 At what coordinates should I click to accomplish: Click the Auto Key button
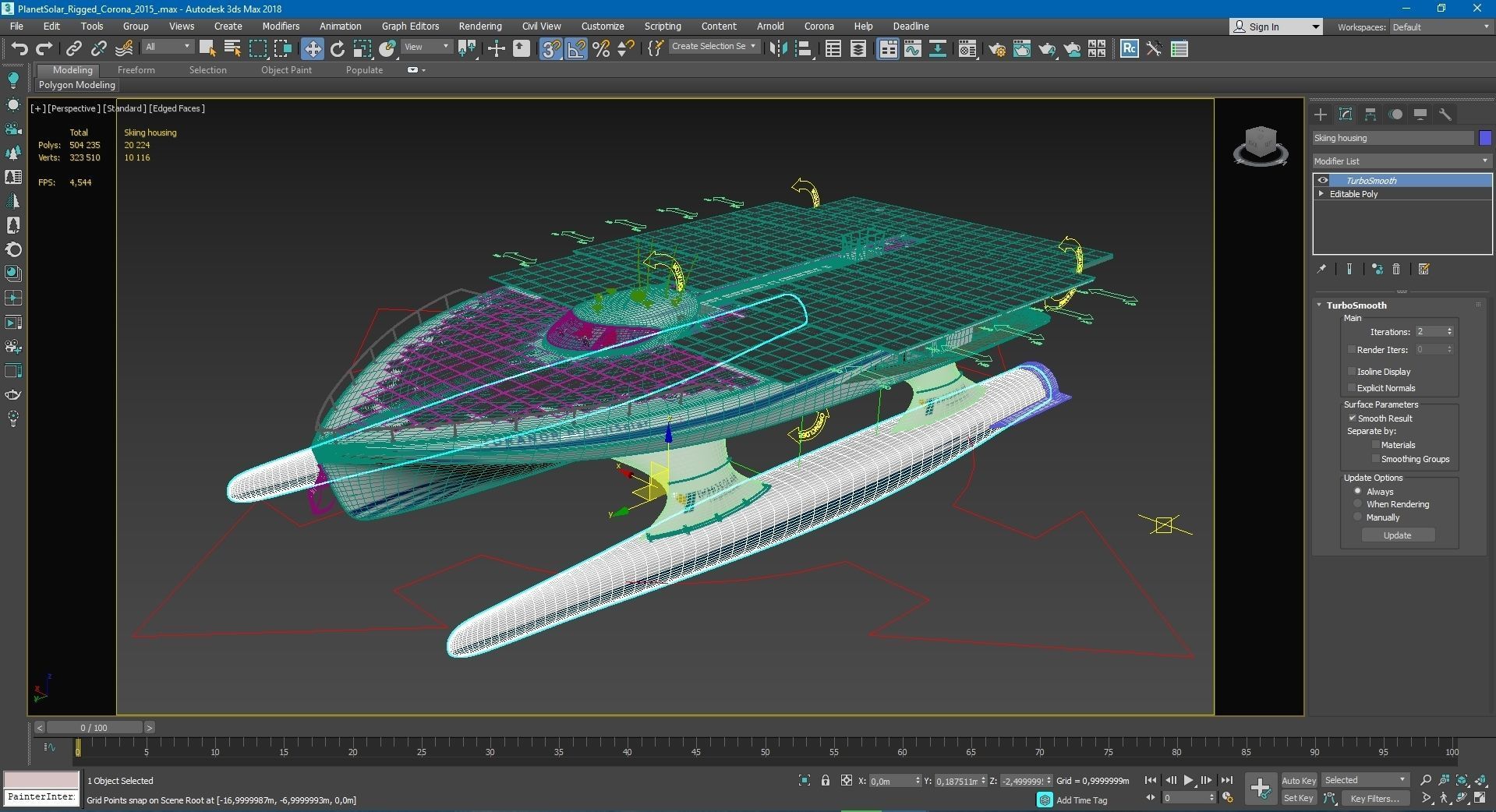[x=1298, y=780]
